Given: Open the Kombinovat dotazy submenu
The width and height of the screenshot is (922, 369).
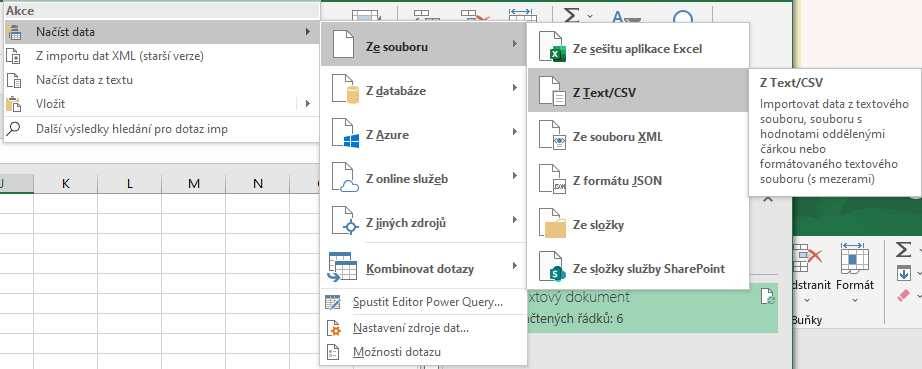Looking at the screenshot, I should point(423,268).
